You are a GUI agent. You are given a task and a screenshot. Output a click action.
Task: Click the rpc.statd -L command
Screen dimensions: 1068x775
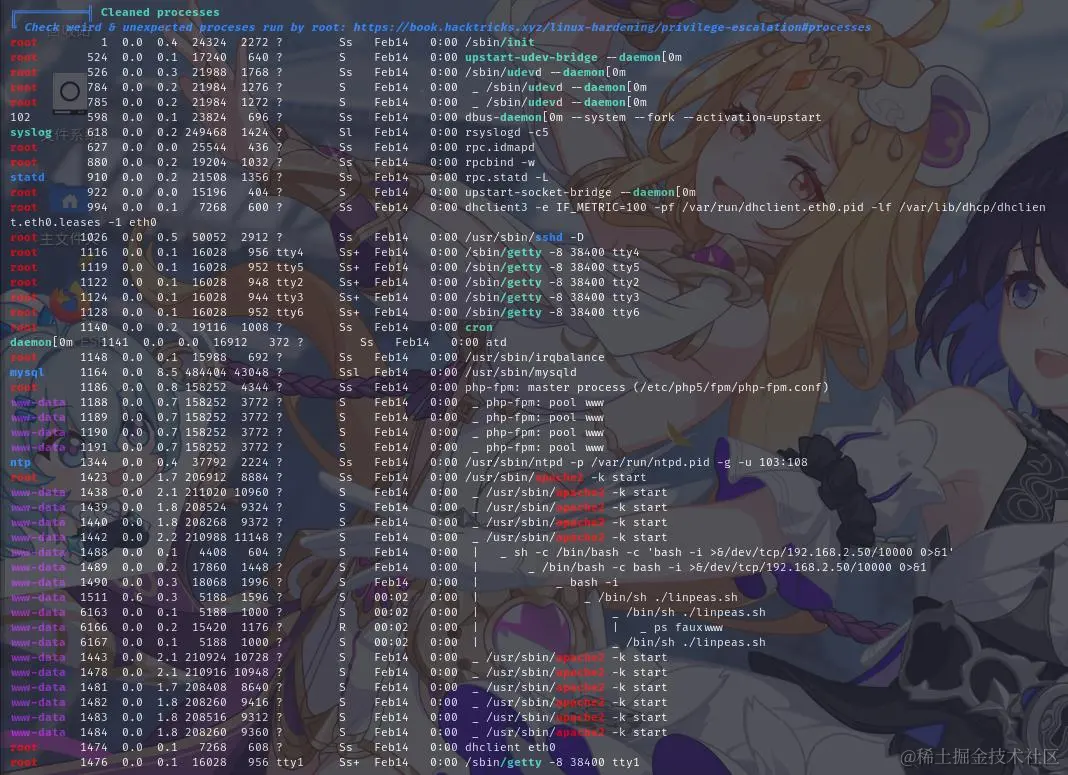tap(506, 177)
